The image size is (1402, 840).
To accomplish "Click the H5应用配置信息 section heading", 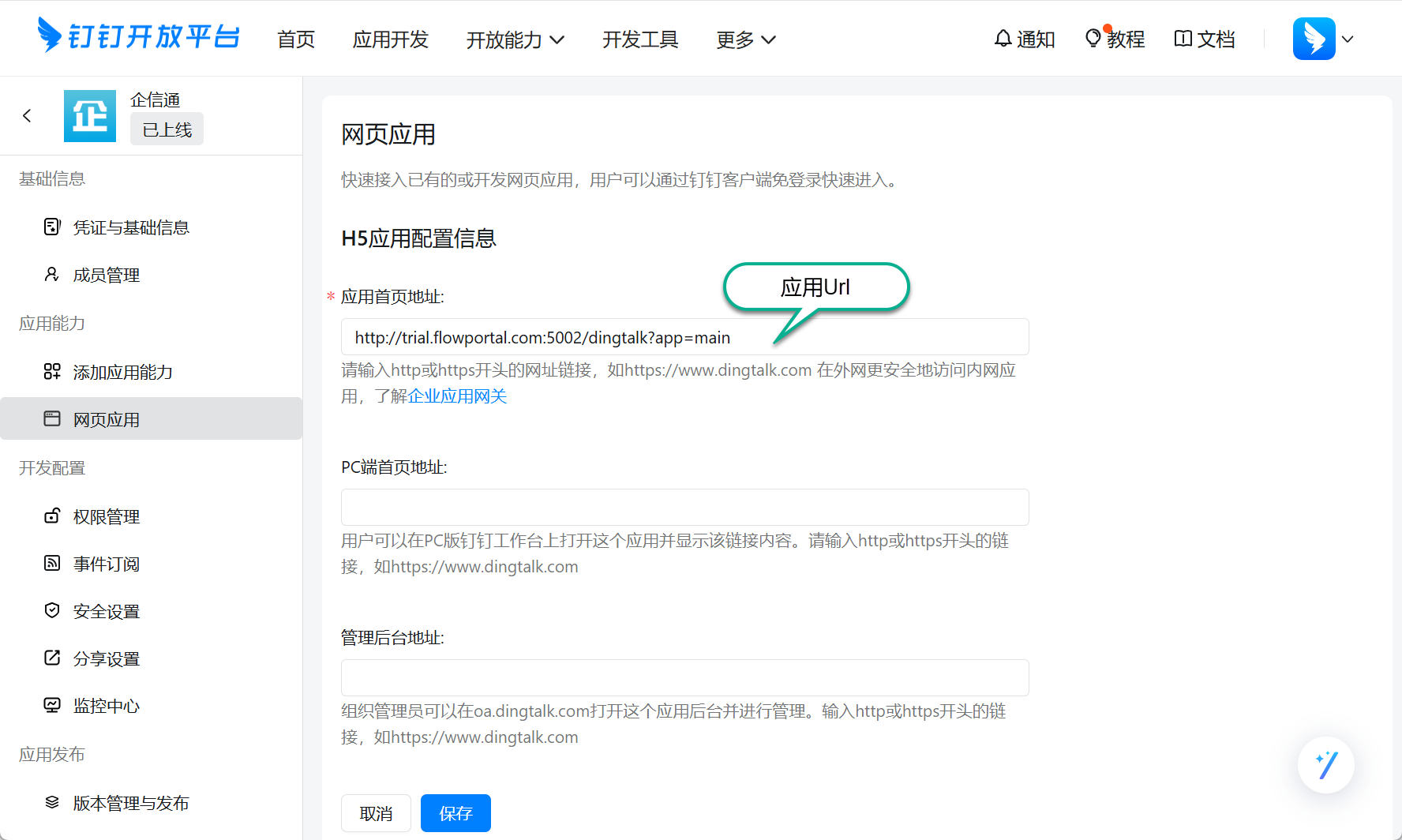I will (418, 238).
